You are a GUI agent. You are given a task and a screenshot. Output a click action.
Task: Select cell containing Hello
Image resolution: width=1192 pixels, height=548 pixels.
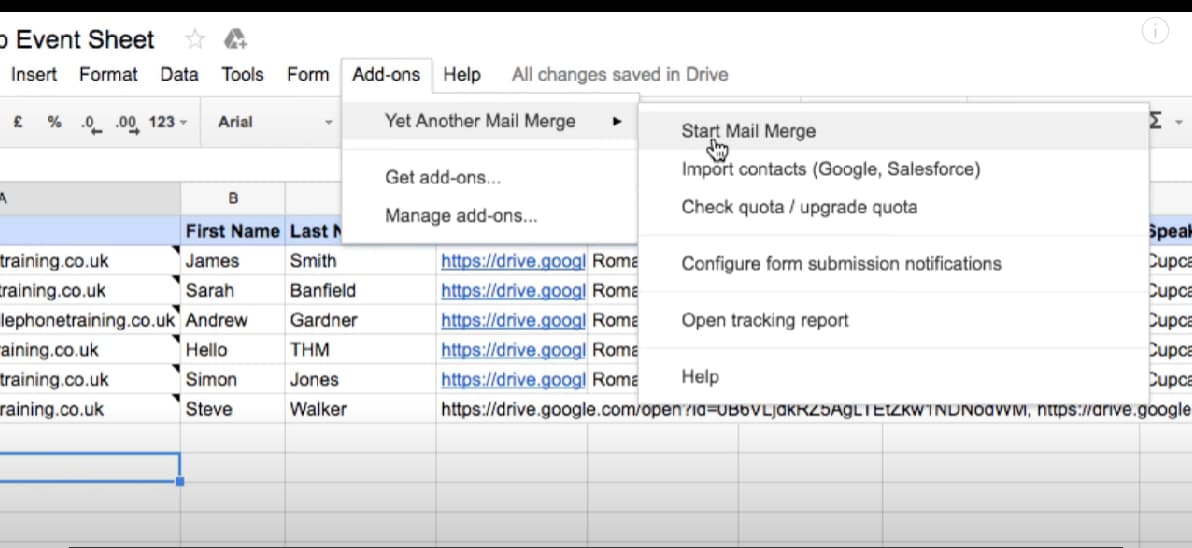(233, 350)
